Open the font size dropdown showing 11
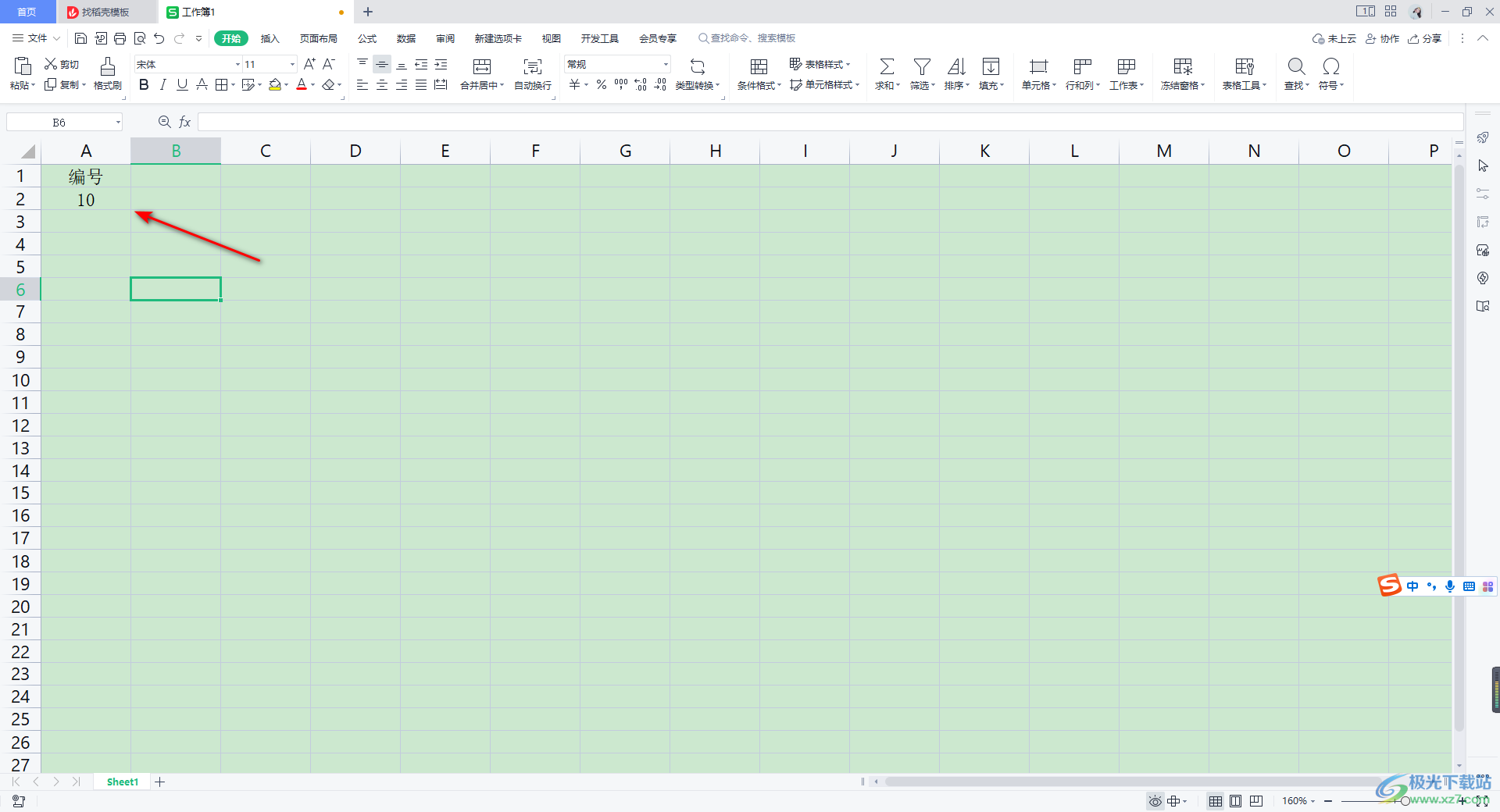This screenshot has width=1500, height=812. tap(292, 64)
